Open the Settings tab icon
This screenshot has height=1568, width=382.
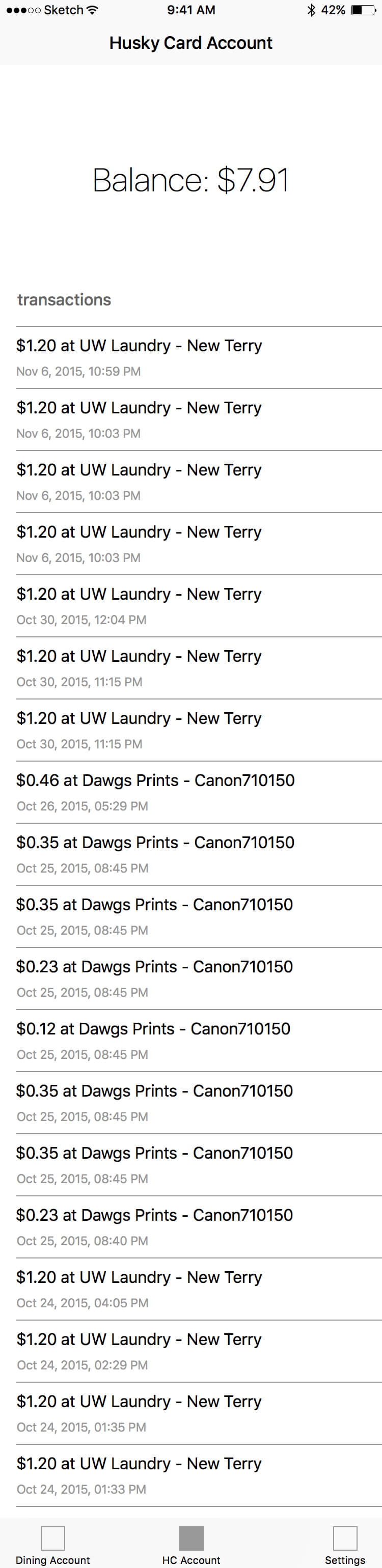[345, 1537]
